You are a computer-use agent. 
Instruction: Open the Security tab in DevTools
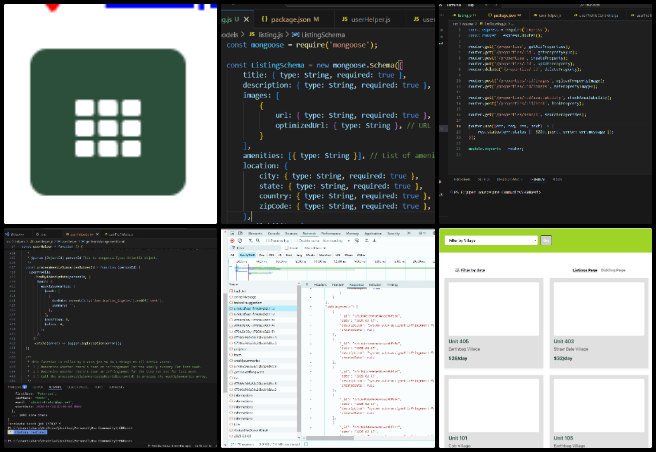pos(393,234)
